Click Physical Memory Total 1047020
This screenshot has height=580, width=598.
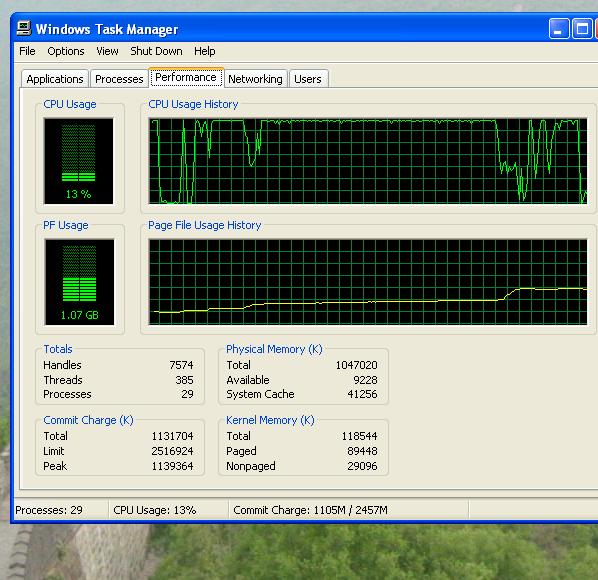click(356, 365)
